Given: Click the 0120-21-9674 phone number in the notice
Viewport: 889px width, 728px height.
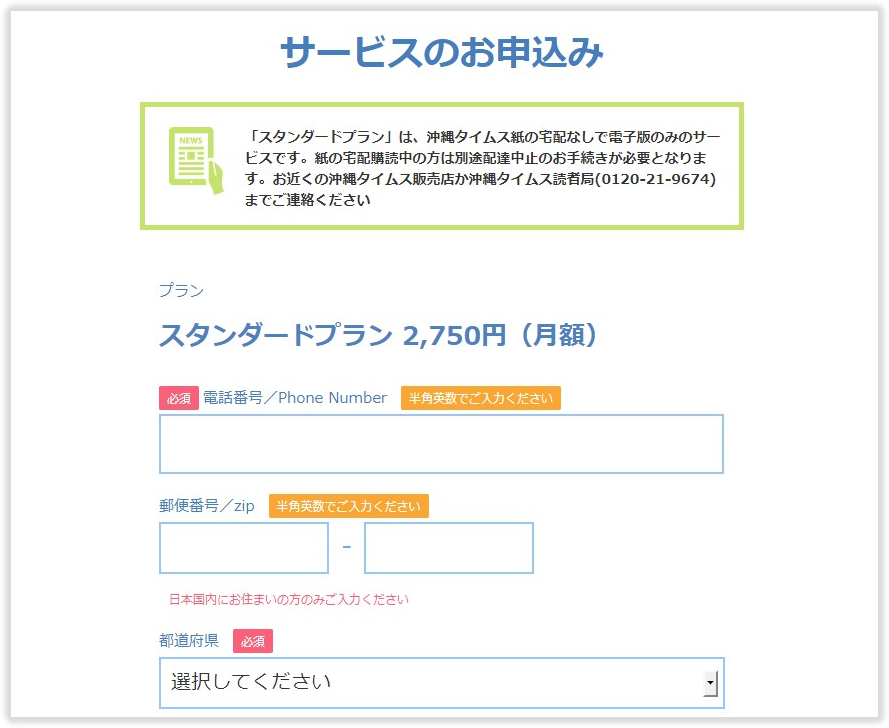Looking at the screenshot, I should pyautogui.click(x=655, y=180).
